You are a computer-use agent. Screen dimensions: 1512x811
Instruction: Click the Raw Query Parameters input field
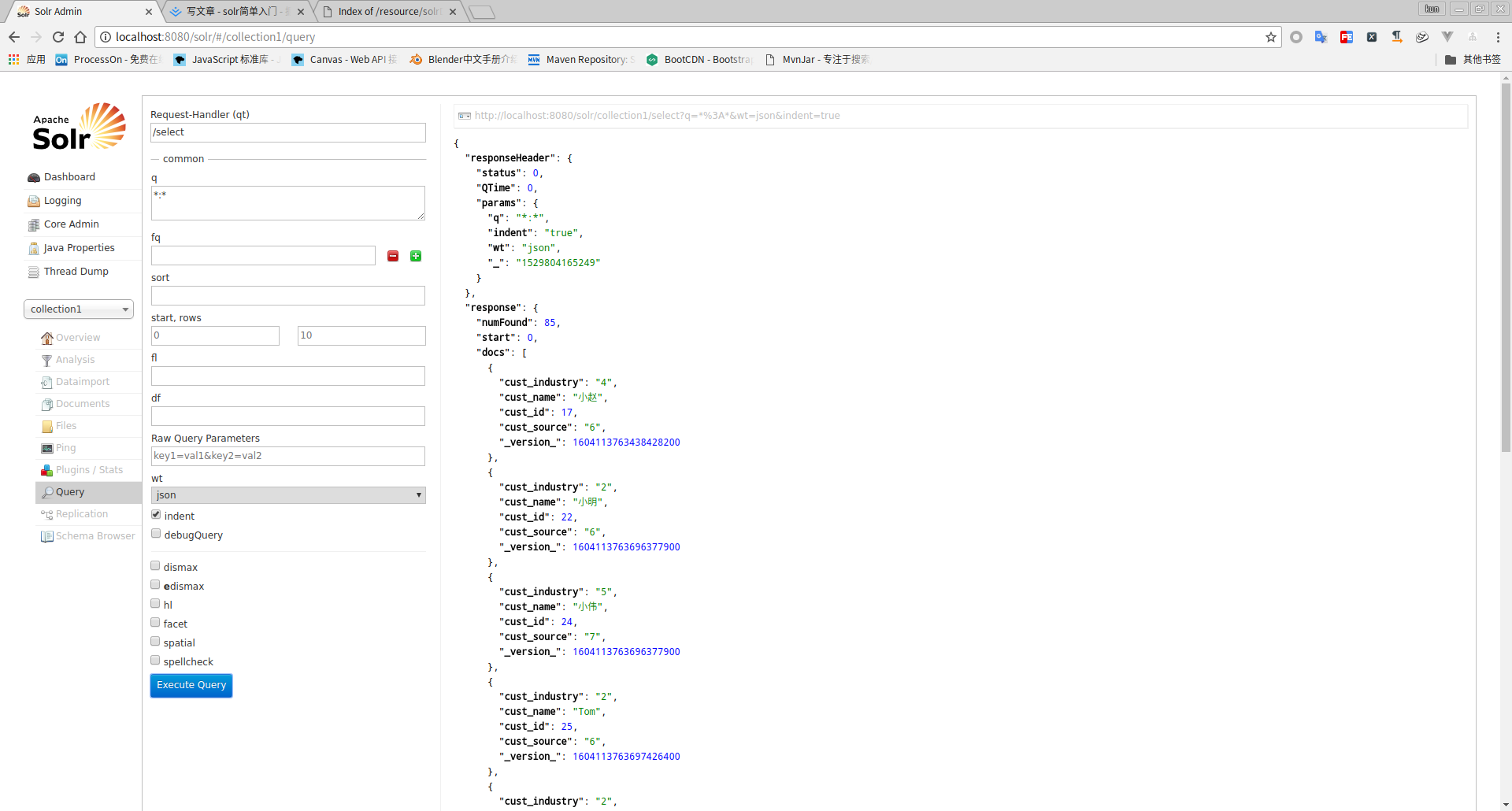point(288,456)
